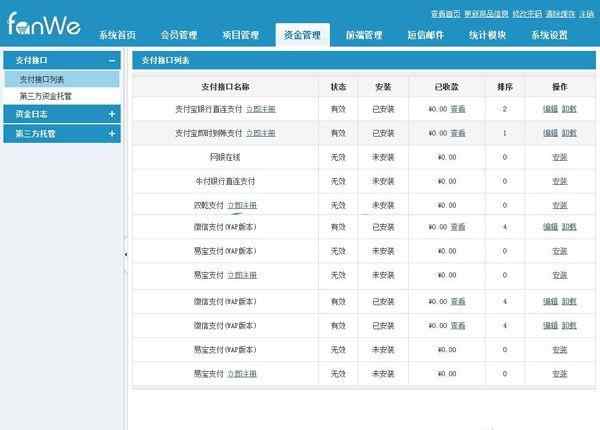600x430 pixels.
Task: Open 第三方资金托管 in the sidebar
Action: point(62,96)
